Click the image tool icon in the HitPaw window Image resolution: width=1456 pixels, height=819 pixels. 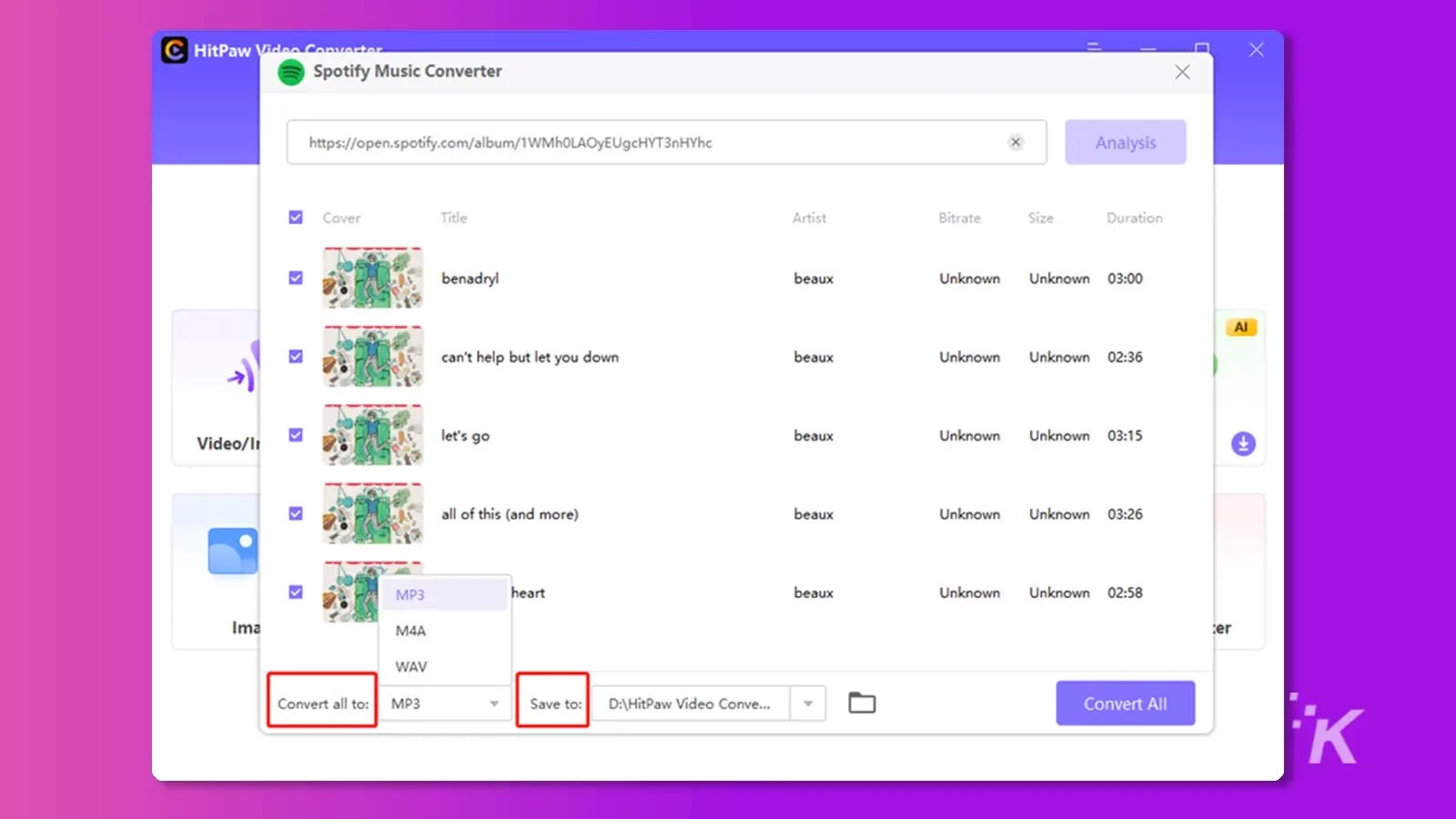[x=233, y=551]
